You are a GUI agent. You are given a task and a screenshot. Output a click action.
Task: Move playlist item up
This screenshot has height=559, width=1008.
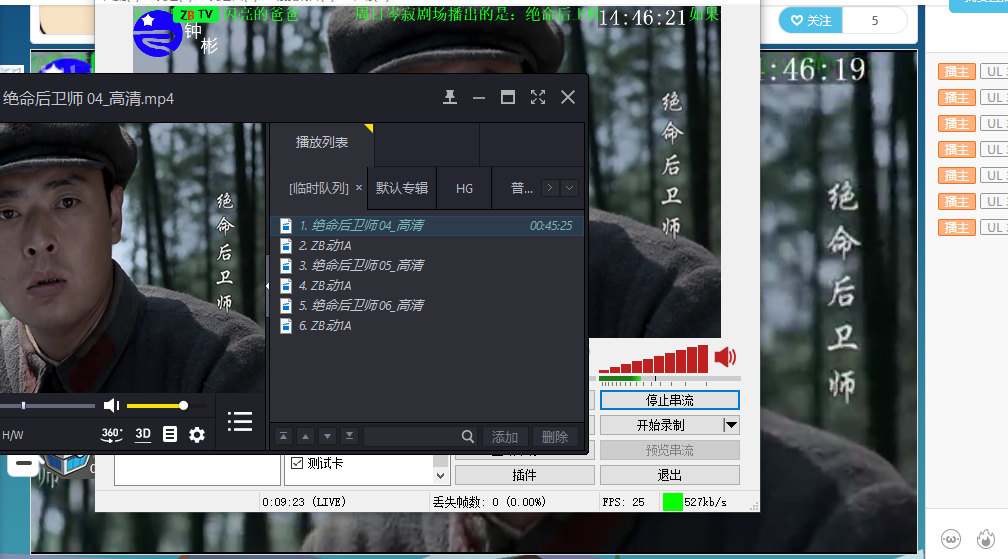click(x=305, y=436)
